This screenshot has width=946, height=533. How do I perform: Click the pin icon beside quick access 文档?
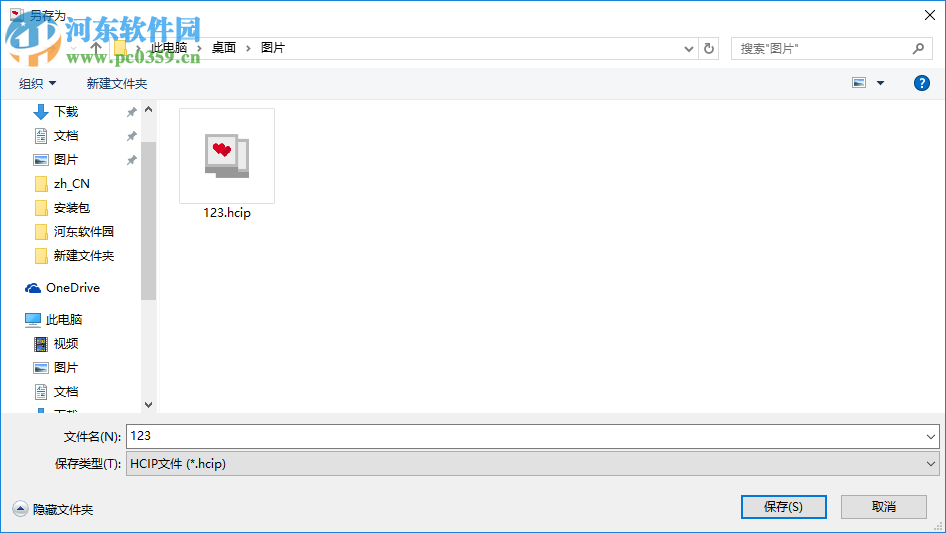pyautogui.click(x=131, y=136)
